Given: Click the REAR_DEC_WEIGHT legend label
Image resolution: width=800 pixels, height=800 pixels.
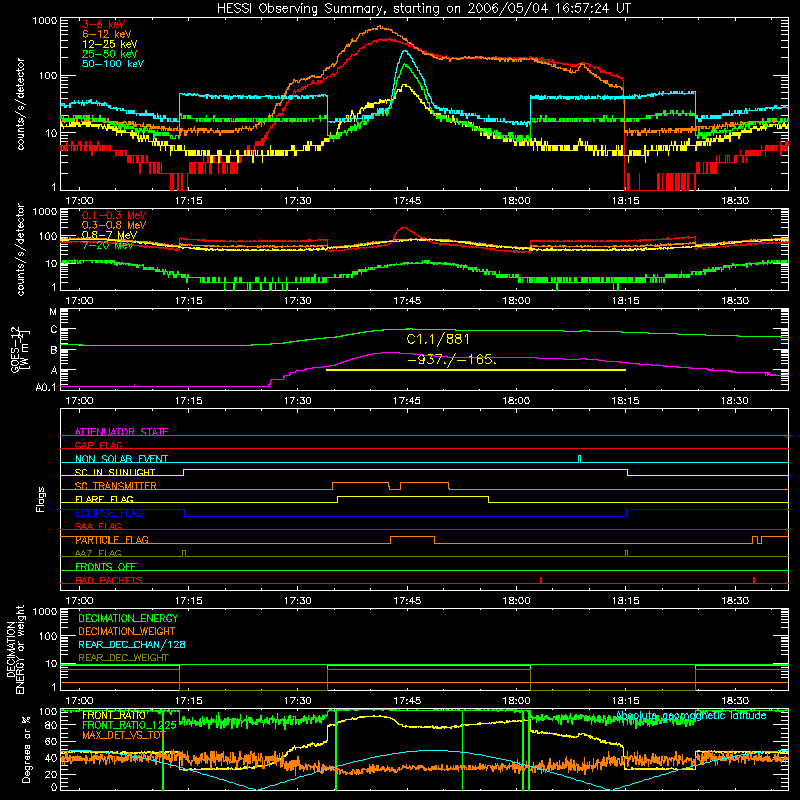Looking at the screenshot, I should (123, 658).
